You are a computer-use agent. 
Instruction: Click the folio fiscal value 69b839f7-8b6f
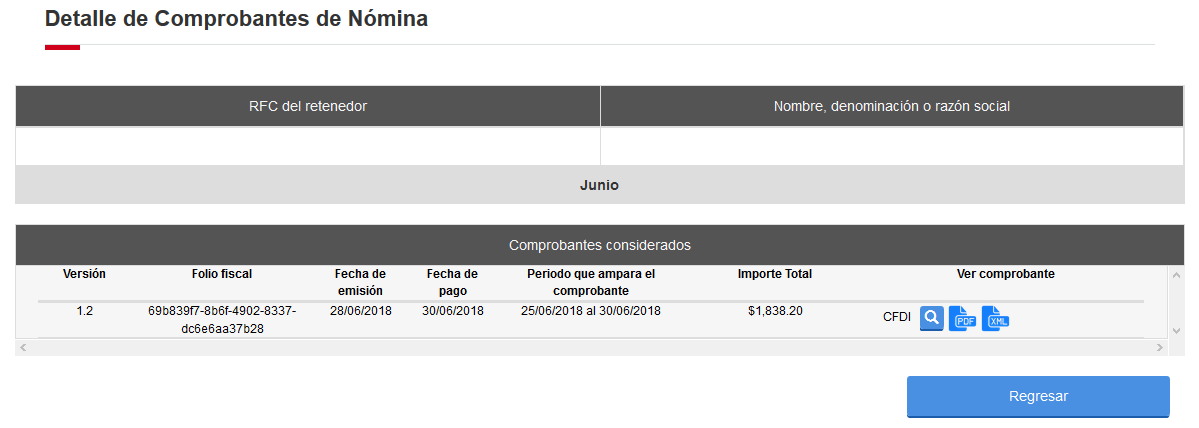click(222, 319)
